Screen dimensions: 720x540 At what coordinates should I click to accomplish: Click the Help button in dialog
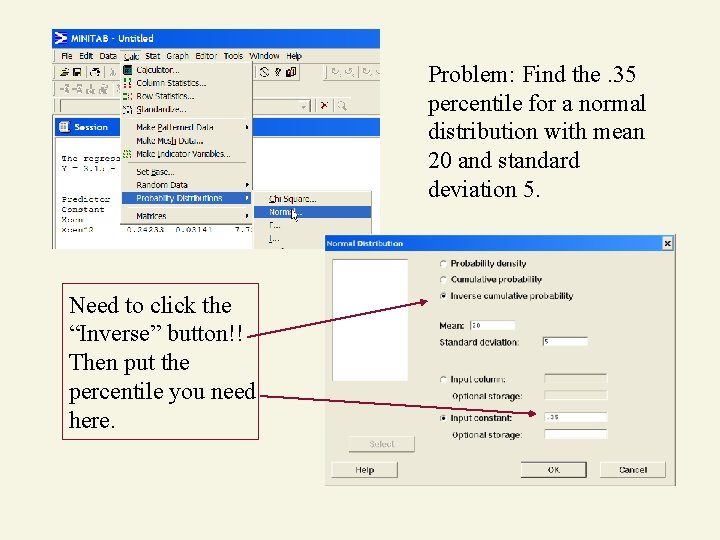point(365,470)
